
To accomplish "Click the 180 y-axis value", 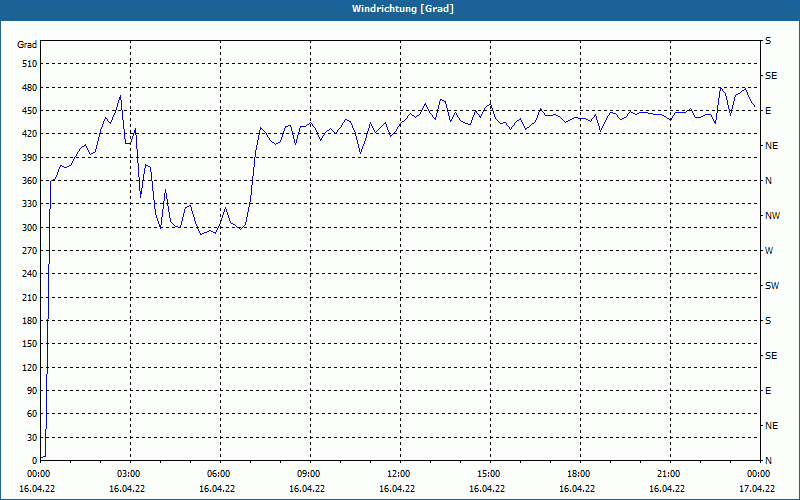I will coord(30,320).
